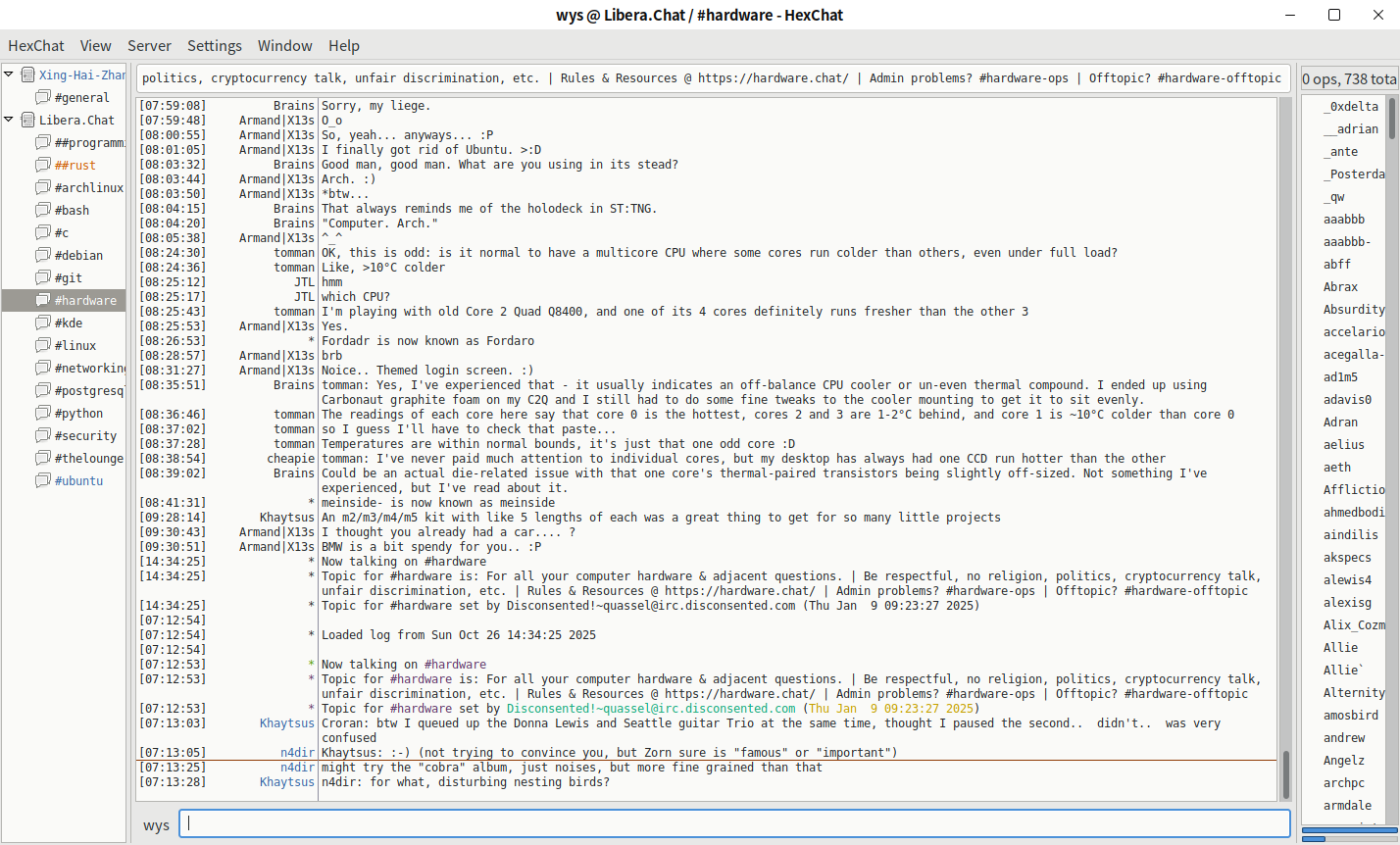Click Khaytsus nickname in latest message

click(x=286, y=782)
